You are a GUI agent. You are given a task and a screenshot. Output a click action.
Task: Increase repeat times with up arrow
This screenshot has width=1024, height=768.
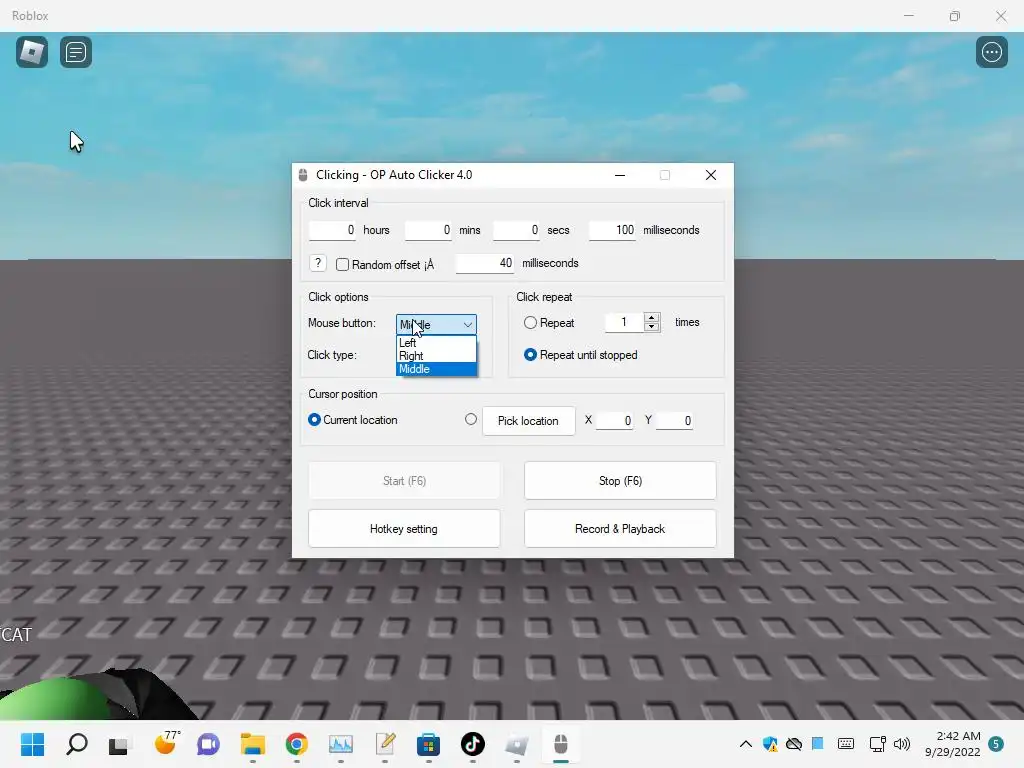(651, 317)
